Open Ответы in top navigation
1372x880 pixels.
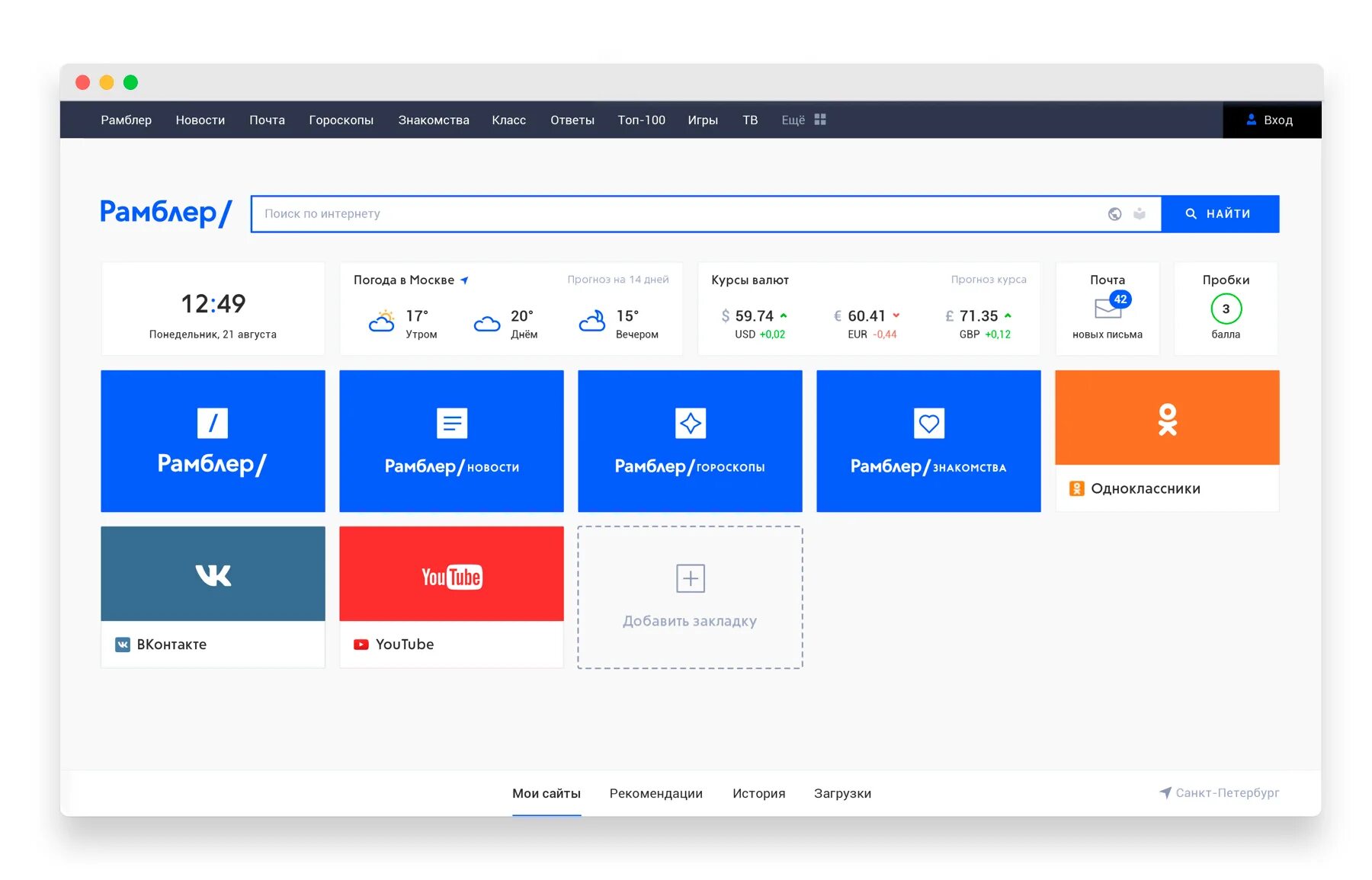pyautogui.click(x=572, y=120)
